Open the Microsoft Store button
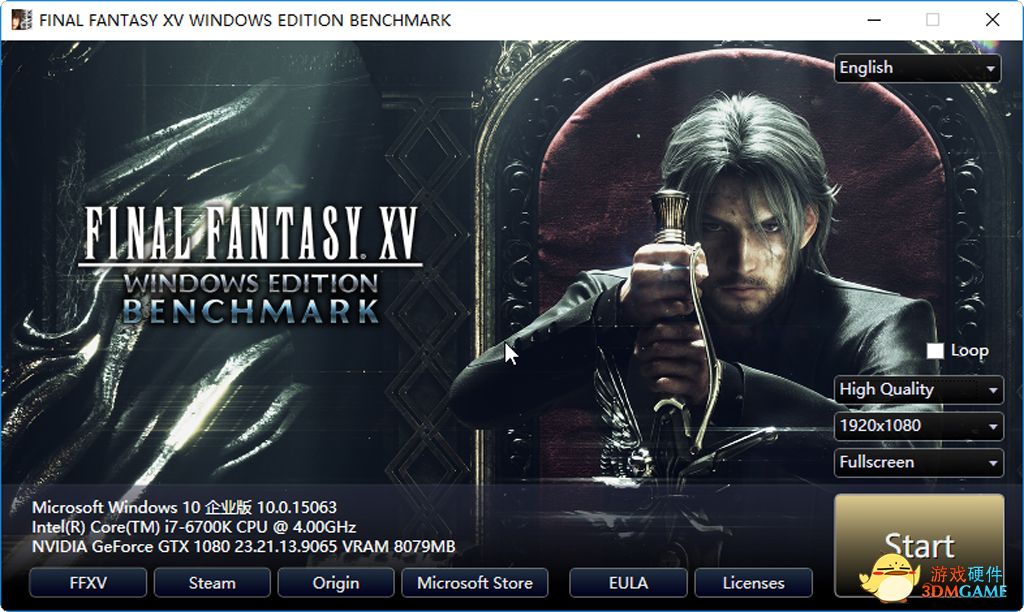Screen dimensions: 1024x612 (475, 583)
